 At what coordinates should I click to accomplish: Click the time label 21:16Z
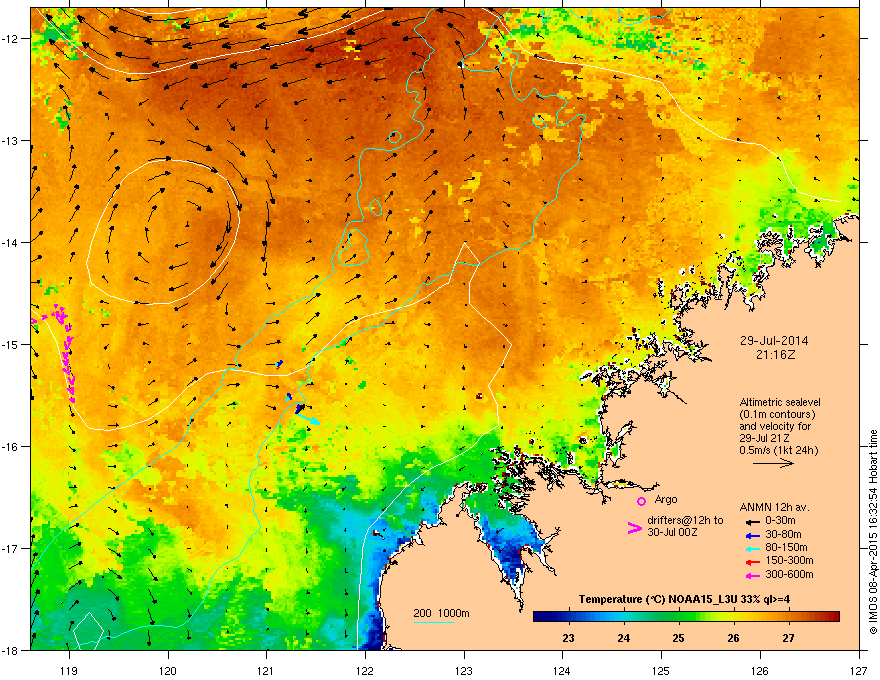click(x=775, y=355)
